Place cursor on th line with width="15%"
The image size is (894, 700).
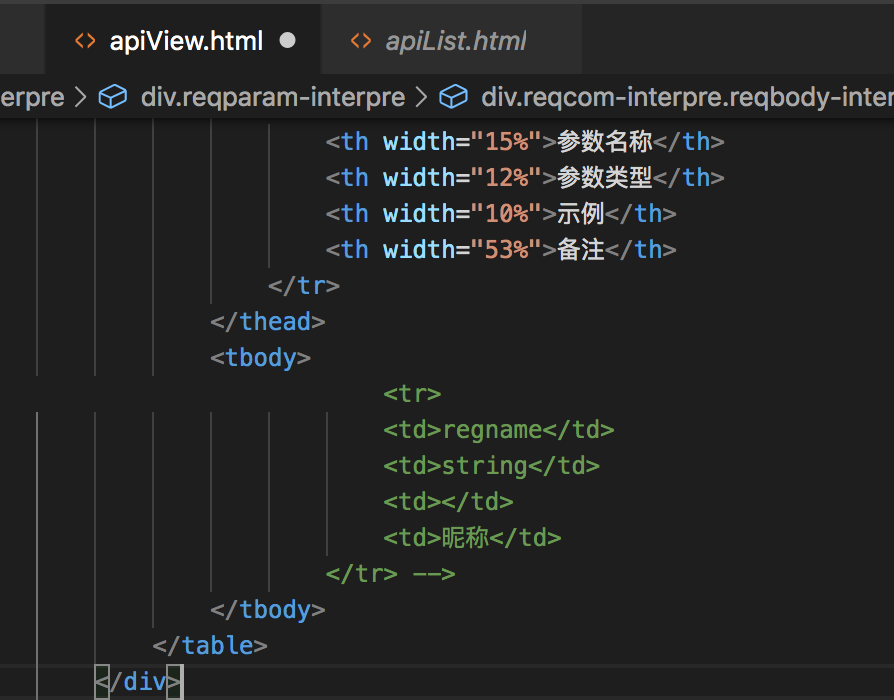(x=525, y=141)
